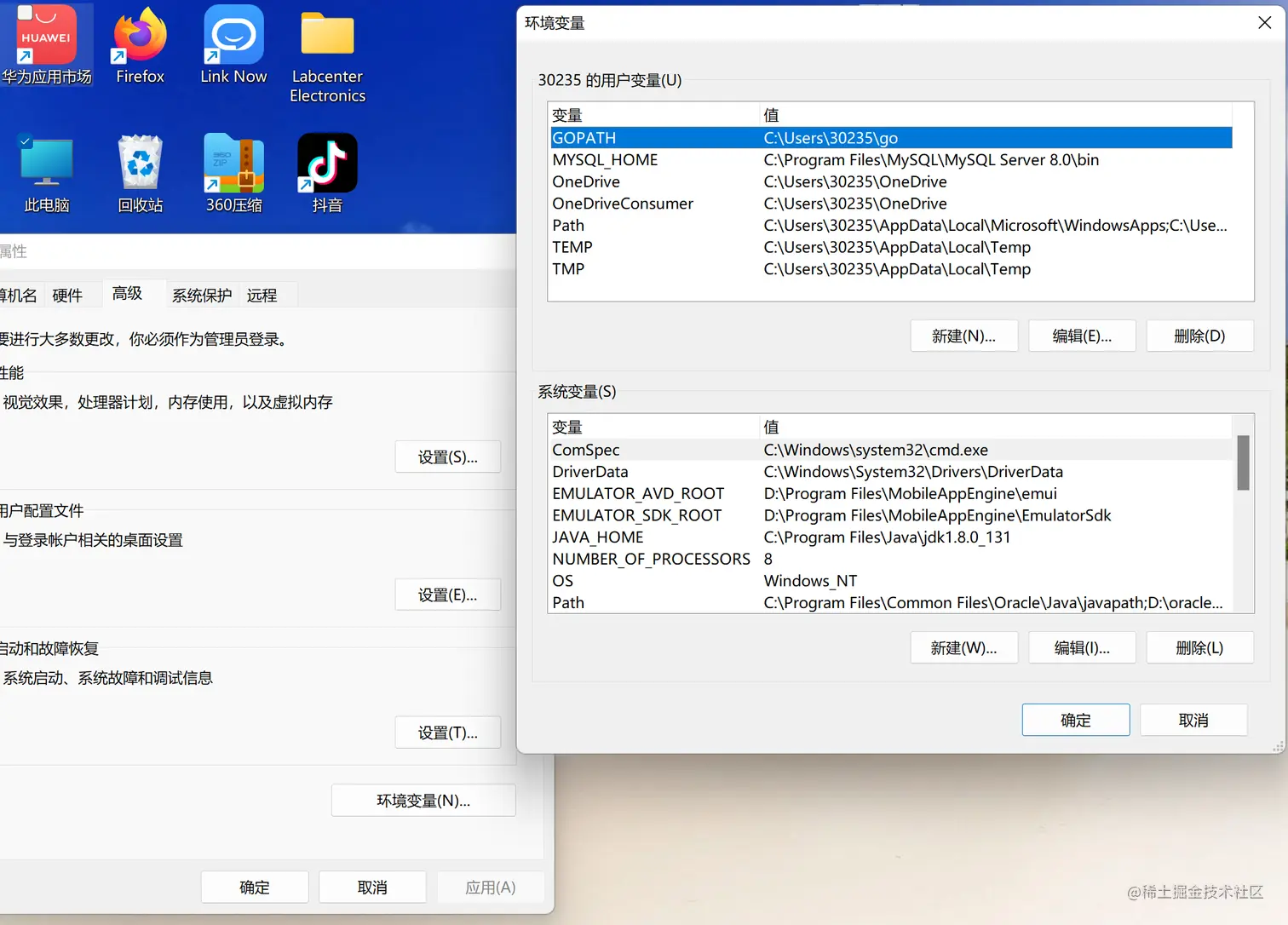This screenshot has width=1288, height=925.
Task: Select the NUMBER_OF_PROCESSORS system variable
Action: pos(891,559)
